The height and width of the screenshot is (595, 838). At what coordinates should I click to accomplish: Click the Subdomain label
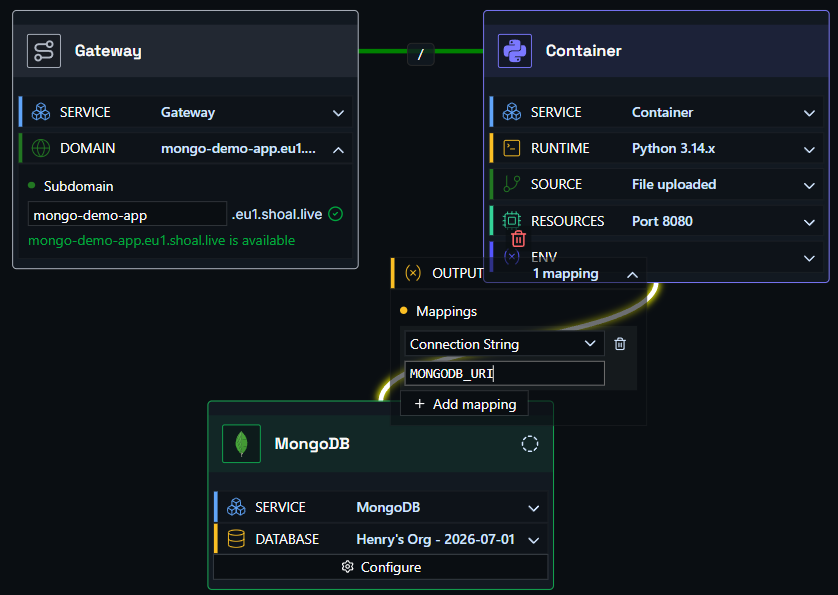pos(79,186)
